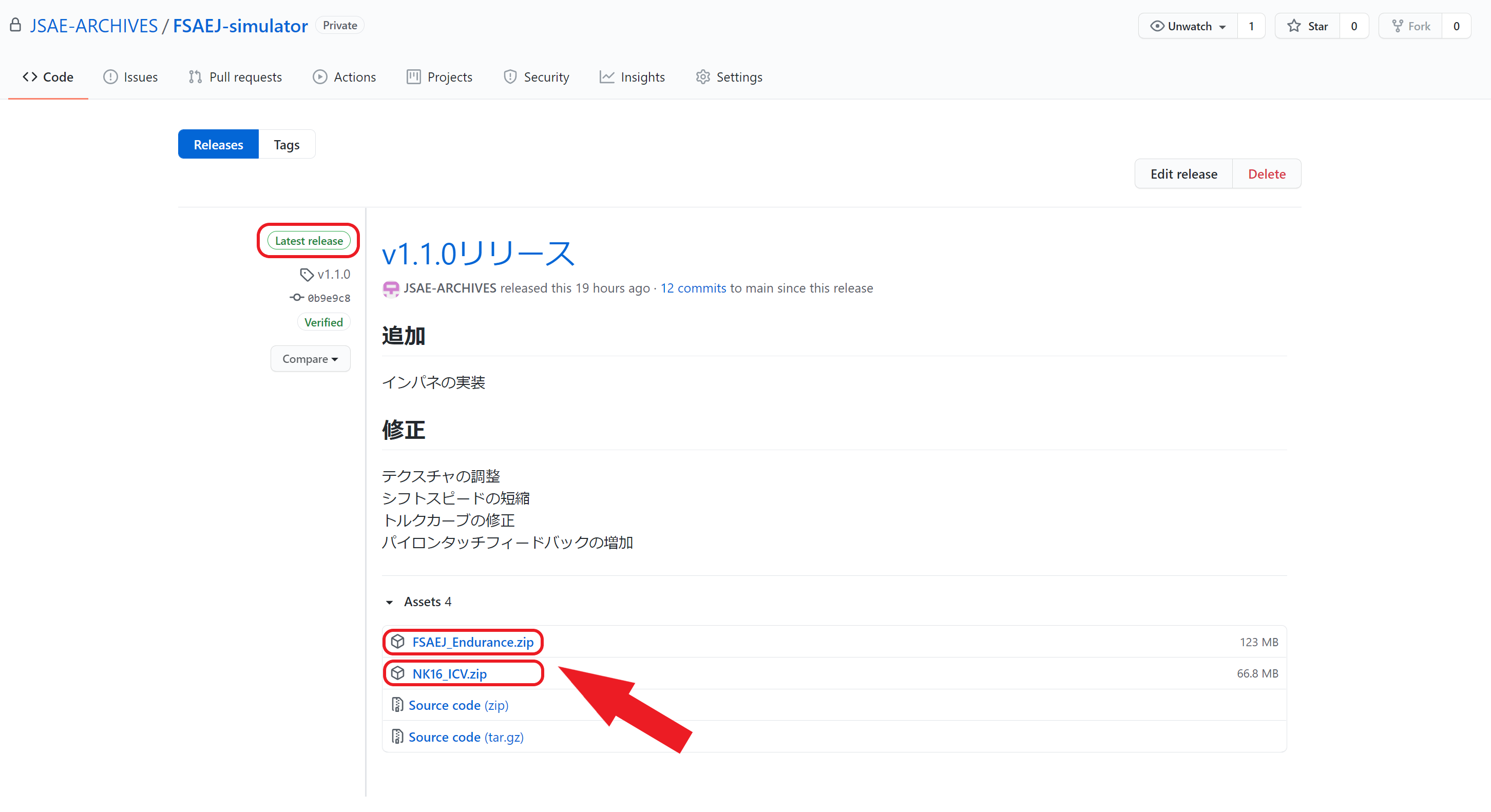Open the 12 commits link
Viewport: 1491px width, 812px height.
[x=693, y=288]
